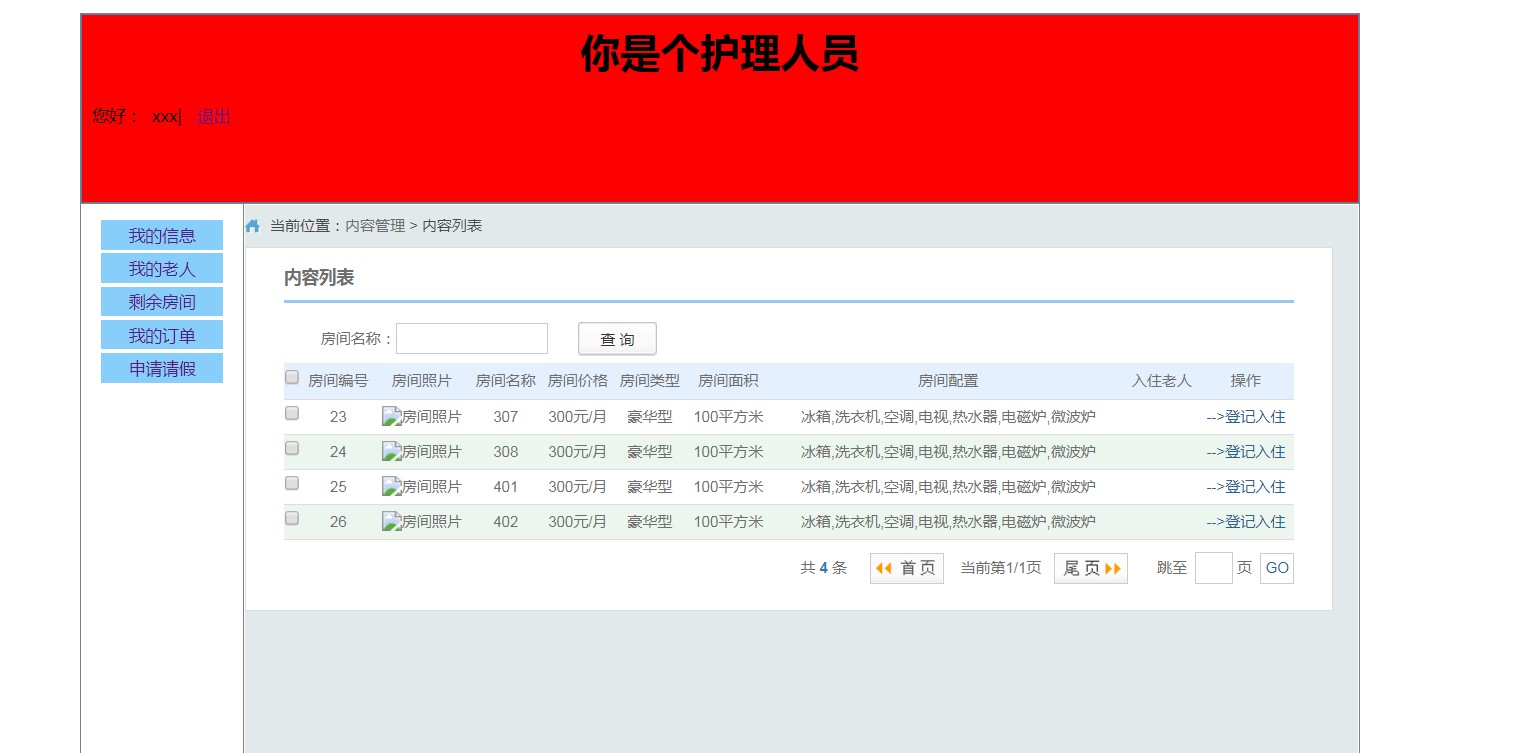Select the checkbox for room number 25
Screen dimensions: 1518x753
coord(292,483)
